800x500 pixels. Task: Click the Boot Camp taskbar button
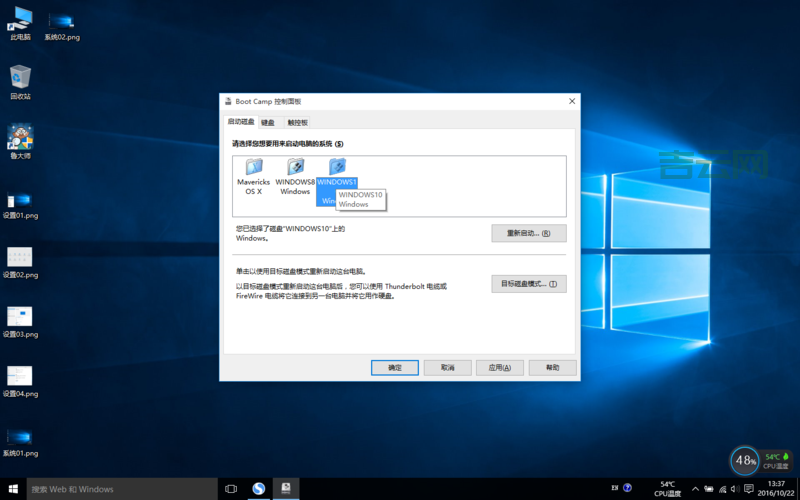coord(286,489)
